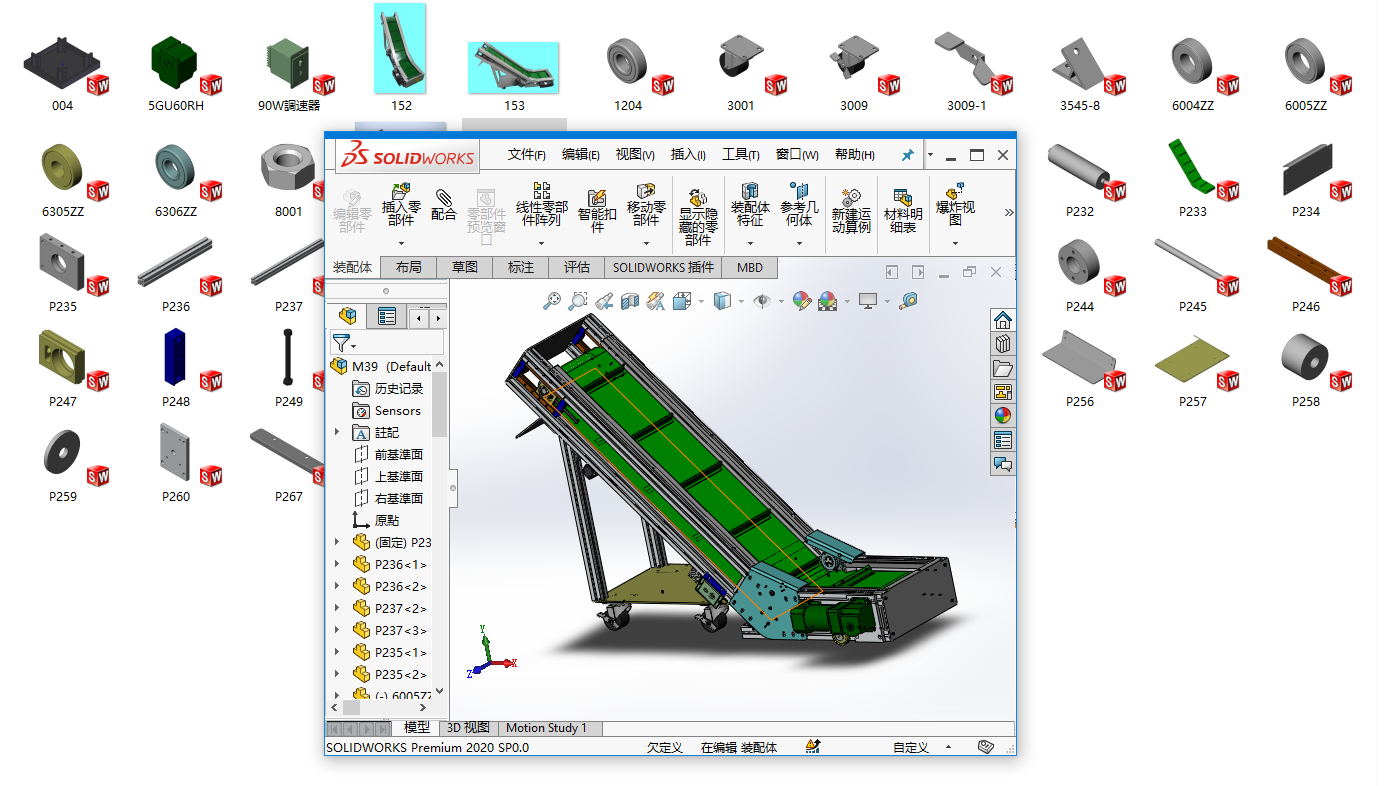
Task: Switch to the SOLIDWORKS 插件 tab
Action: (664, 267)
